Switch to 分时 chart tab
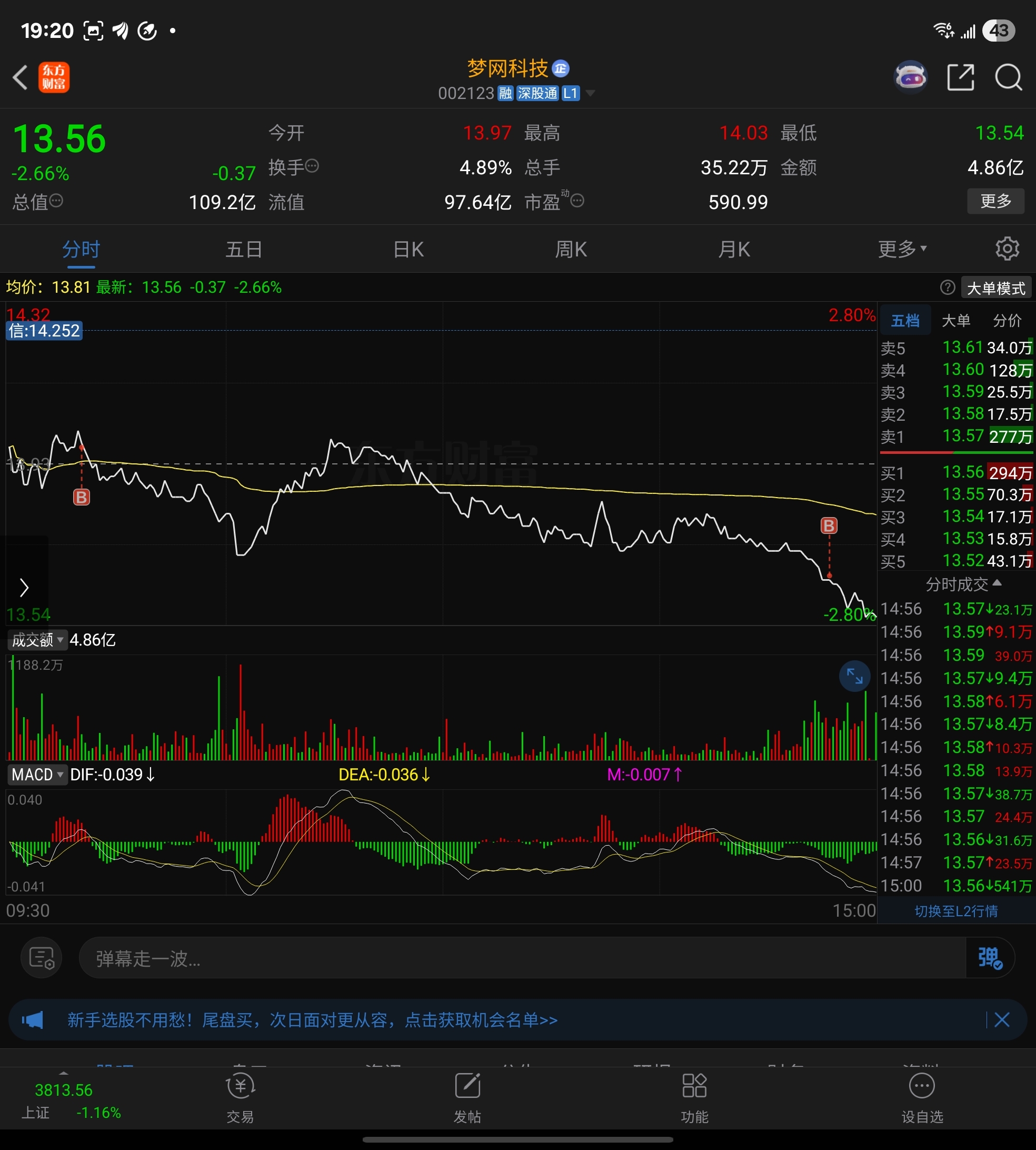Screen dimensions: 1036x1150 click(x=81, y=249)
